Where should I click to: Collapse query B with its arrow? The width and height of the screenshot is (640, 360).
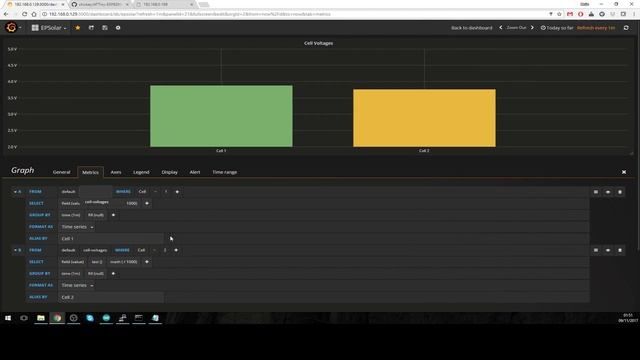15,250
